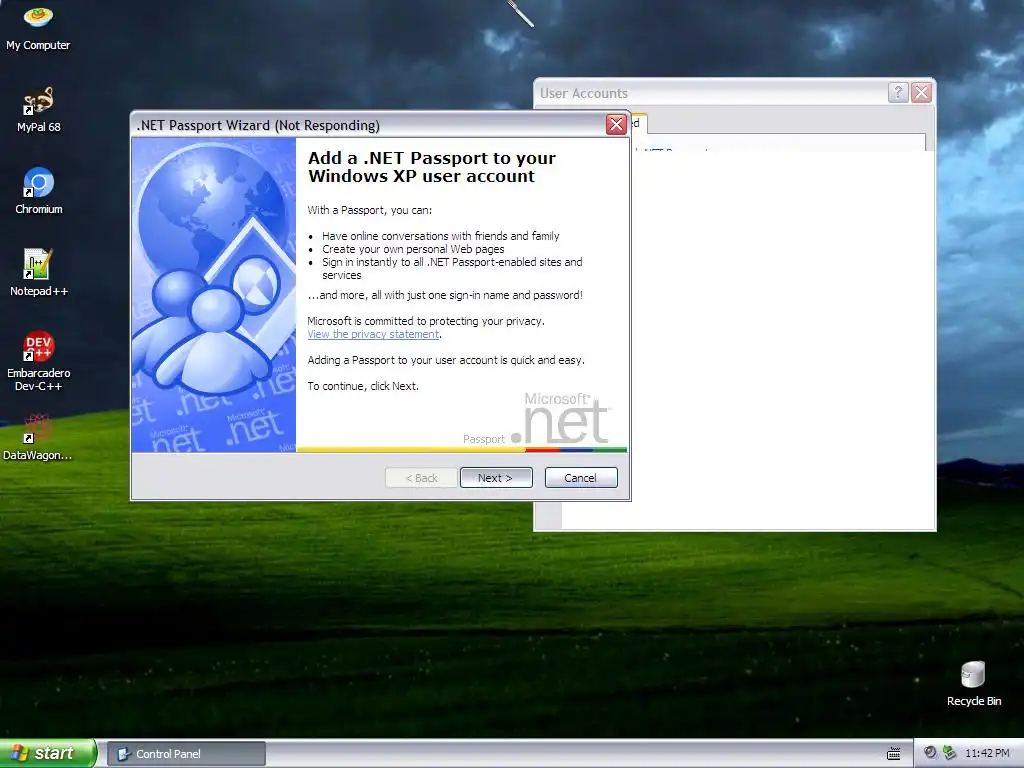Click the Safely Remove Hardware tray icon

click(950, 753)
